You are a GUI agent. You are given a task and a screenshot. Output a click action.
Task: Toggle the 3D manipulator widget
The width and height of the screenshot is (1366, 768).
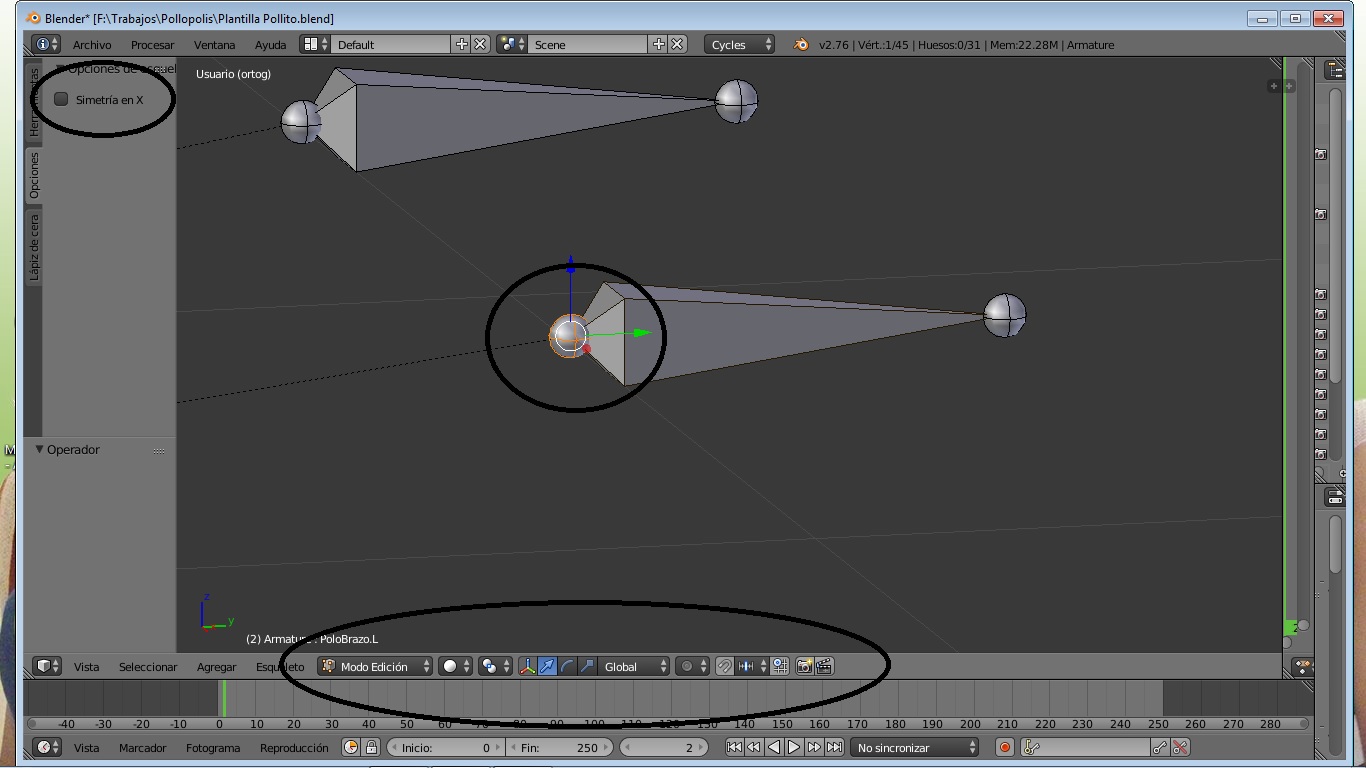tap(527, 666)
